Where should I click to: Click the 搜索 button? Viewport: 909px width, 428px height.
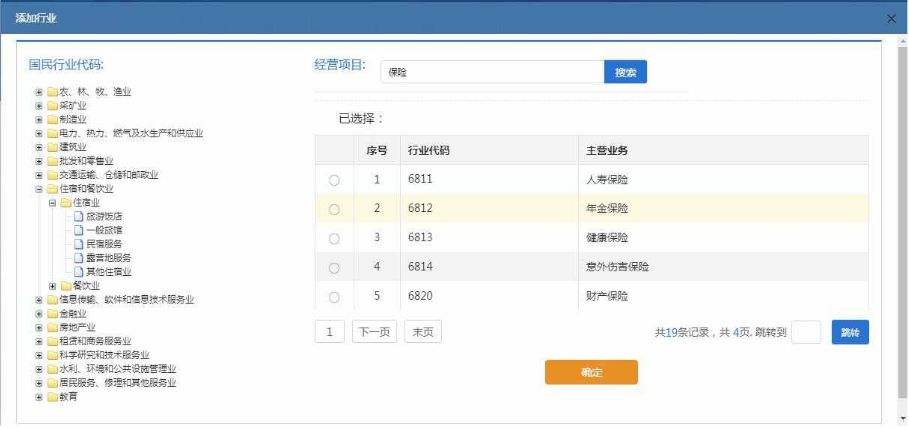626,72
